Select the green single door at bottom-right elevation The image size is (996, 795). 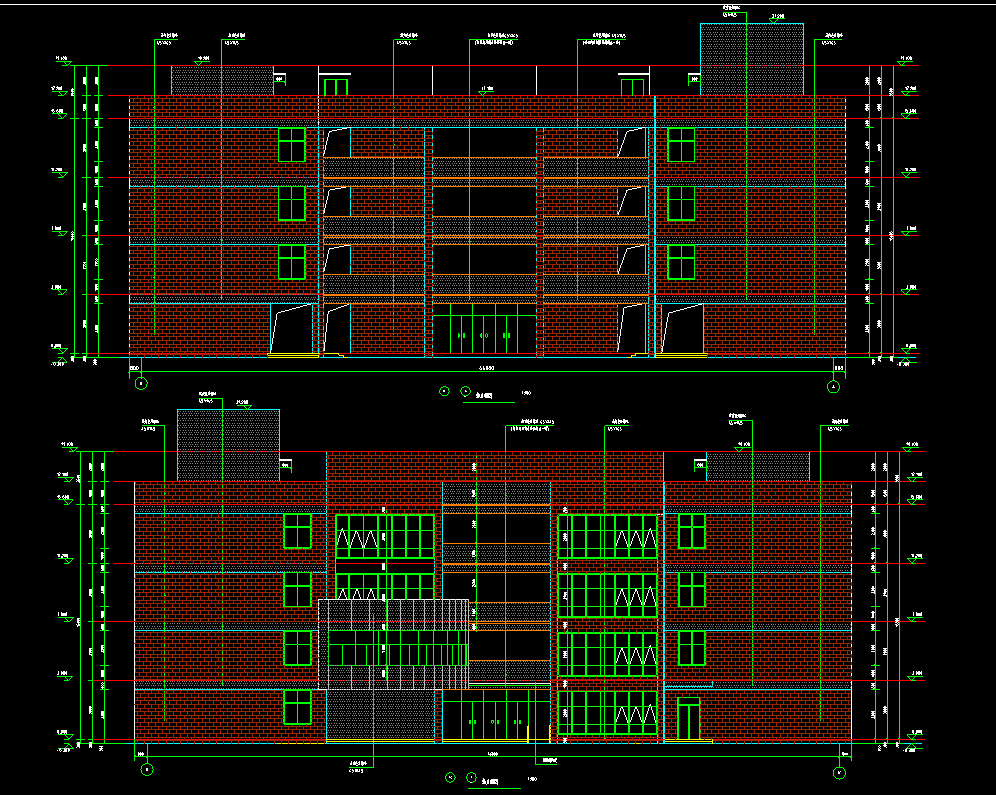(688, 721)
